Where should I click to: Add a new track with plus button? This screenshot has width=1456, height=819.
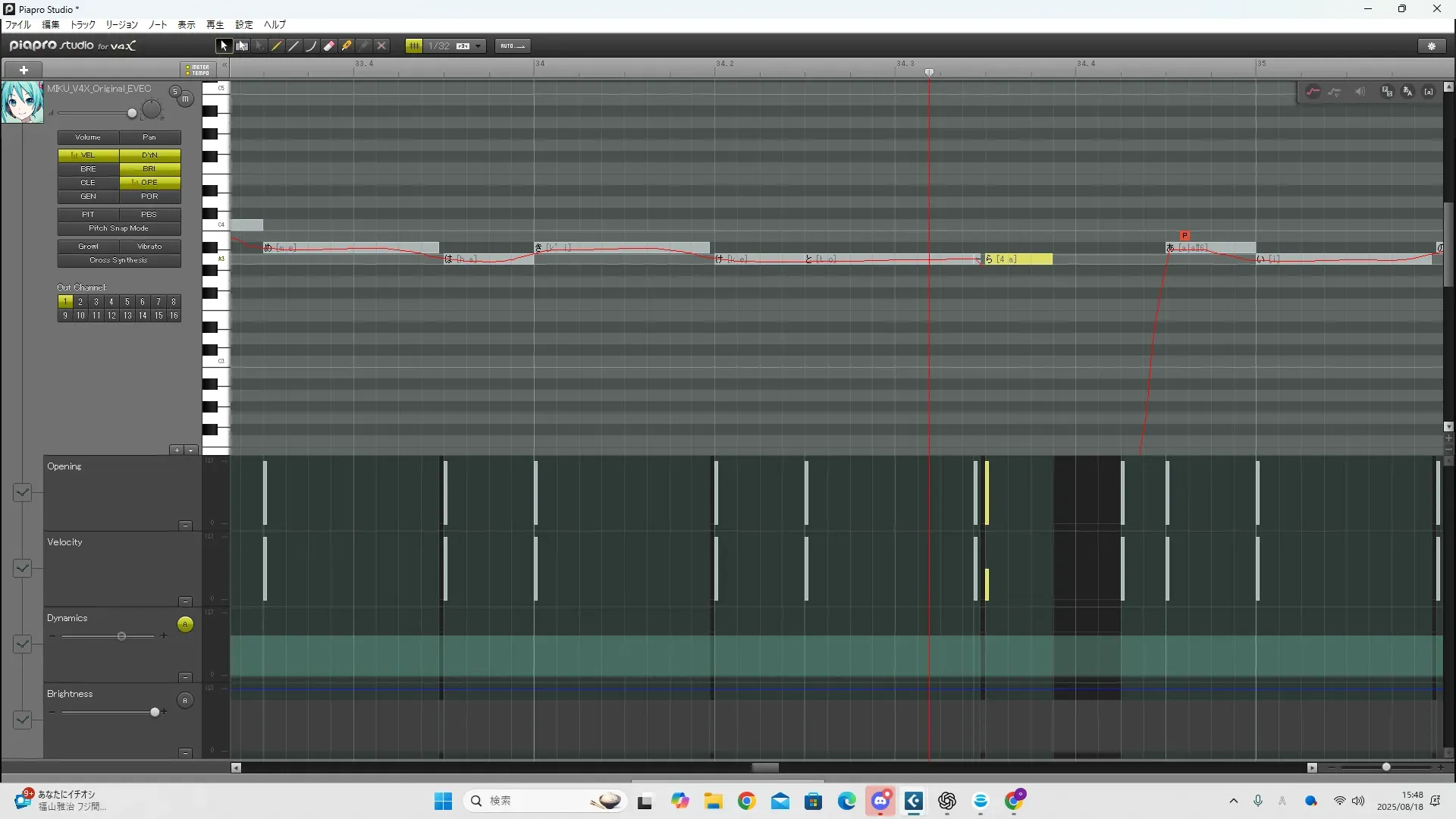[24, 70]
